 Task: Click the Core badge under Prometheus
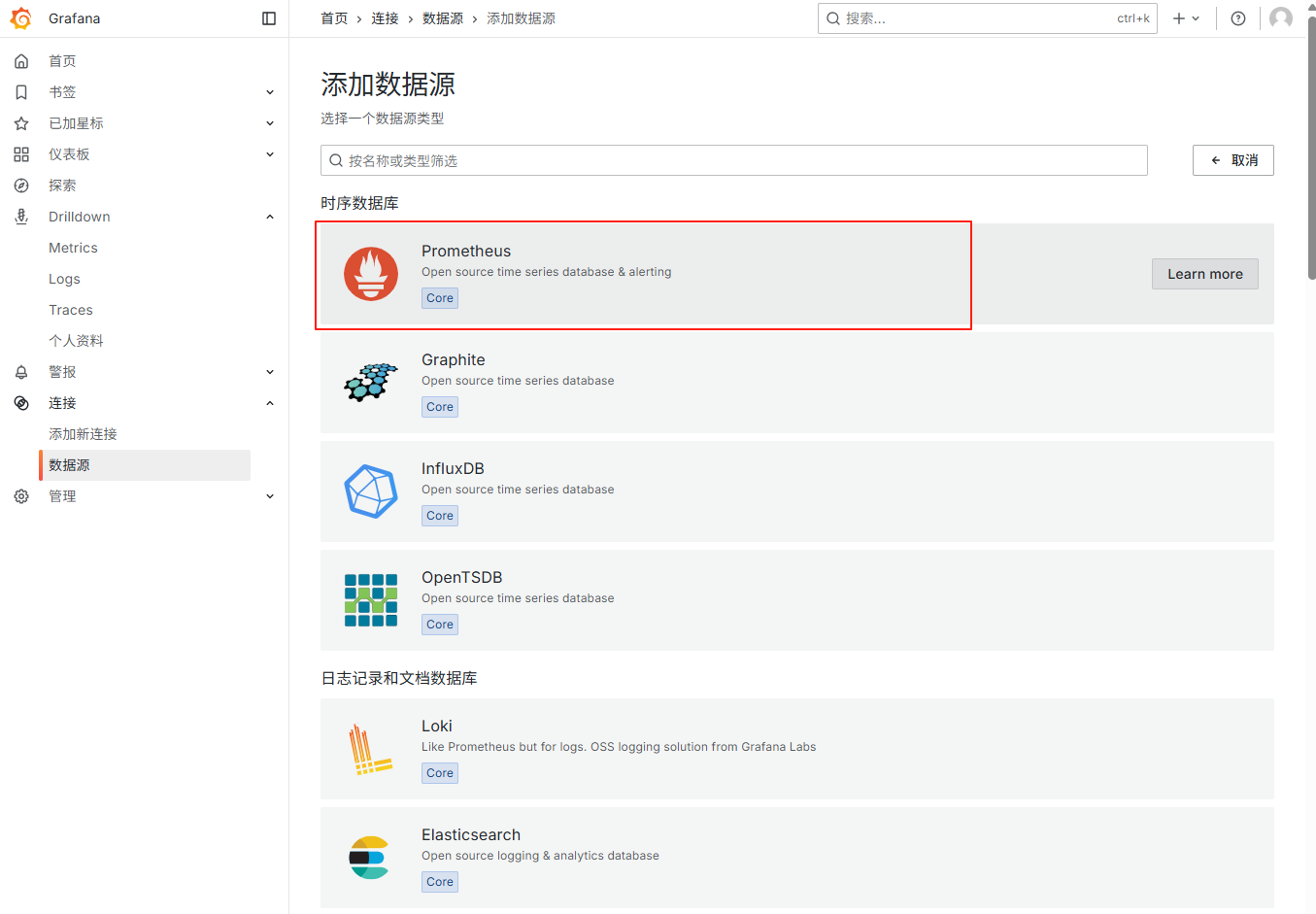tap(440, 298)
